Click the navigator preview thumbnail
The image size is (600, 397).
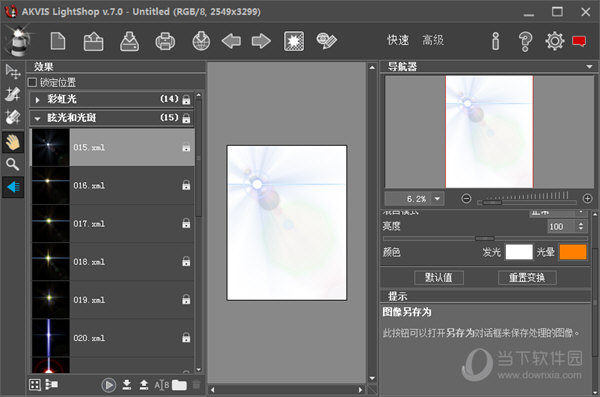[x=489, y=132]
